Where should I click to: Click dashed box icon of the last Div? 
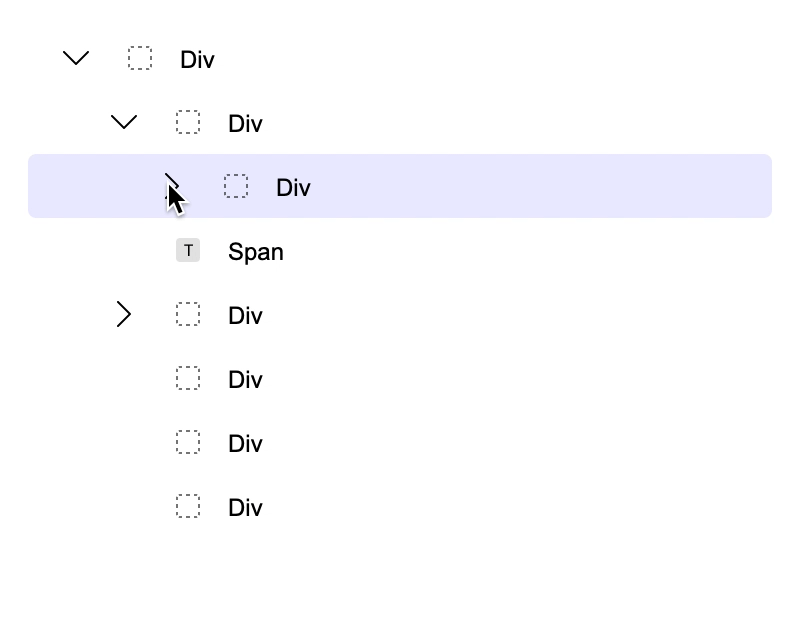[x=188, y=506]
